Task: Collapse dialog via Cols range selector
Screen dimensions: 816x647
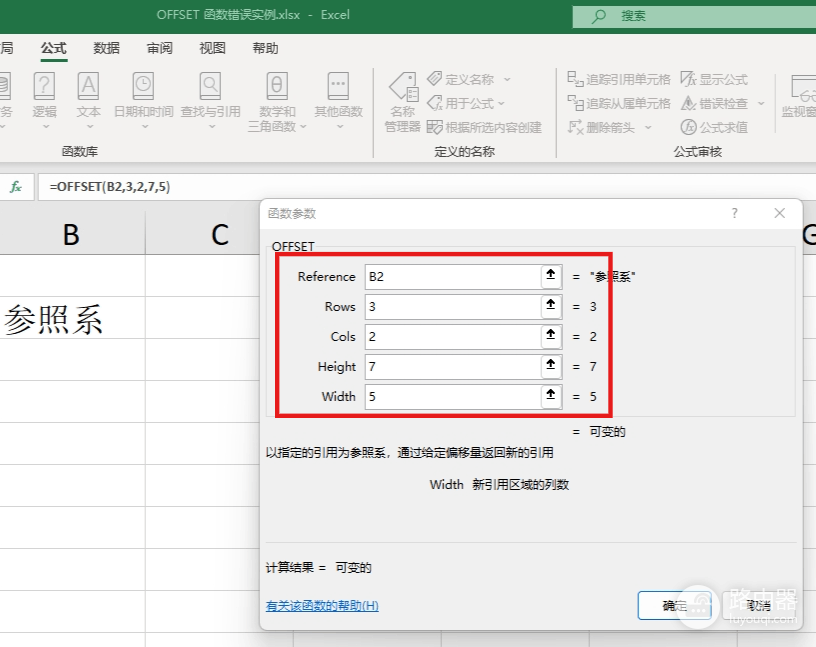Action: click(x=551, y=336)
